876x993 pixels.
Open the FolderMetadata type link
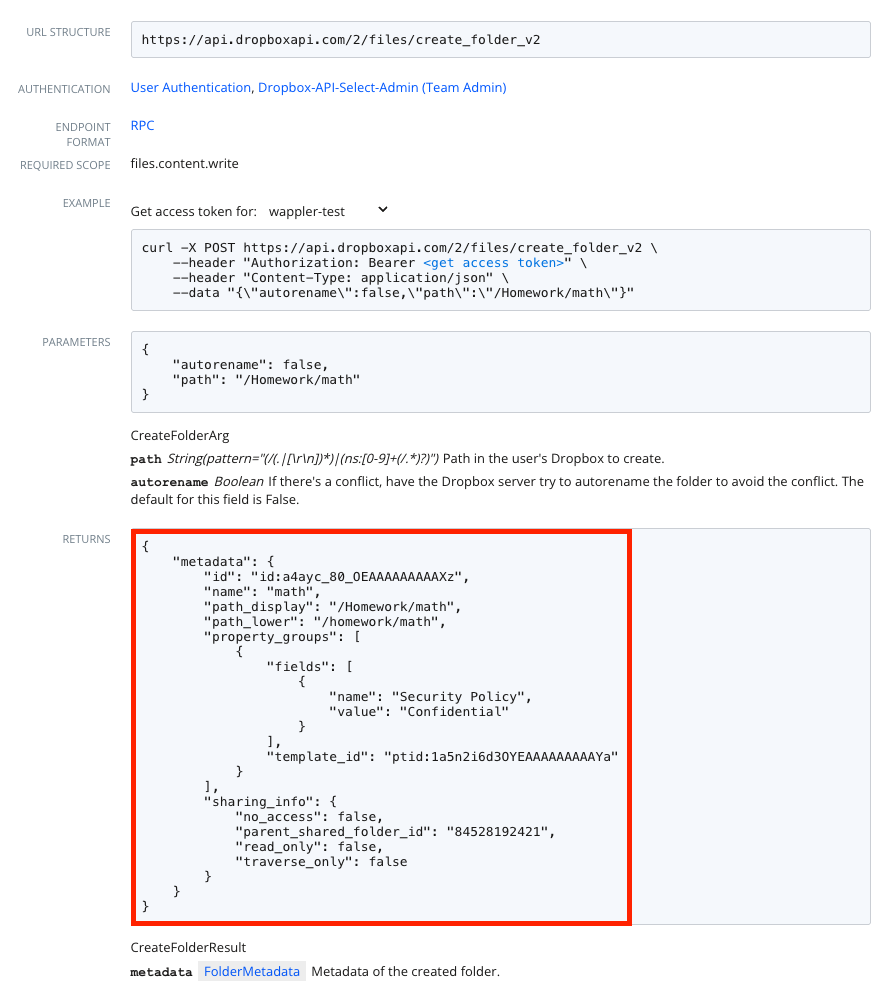[x=251, y=971]
